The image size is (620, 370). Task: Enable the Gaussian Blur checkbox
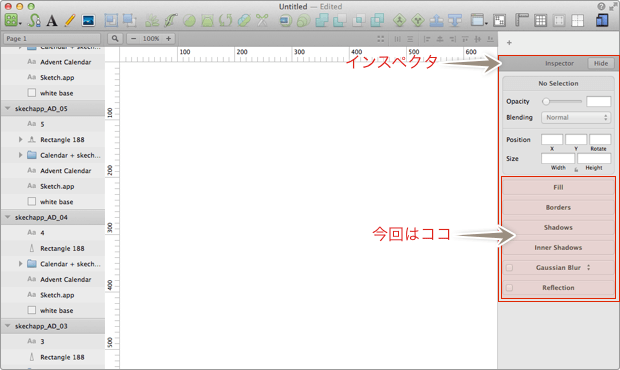(x=509, y=268)
